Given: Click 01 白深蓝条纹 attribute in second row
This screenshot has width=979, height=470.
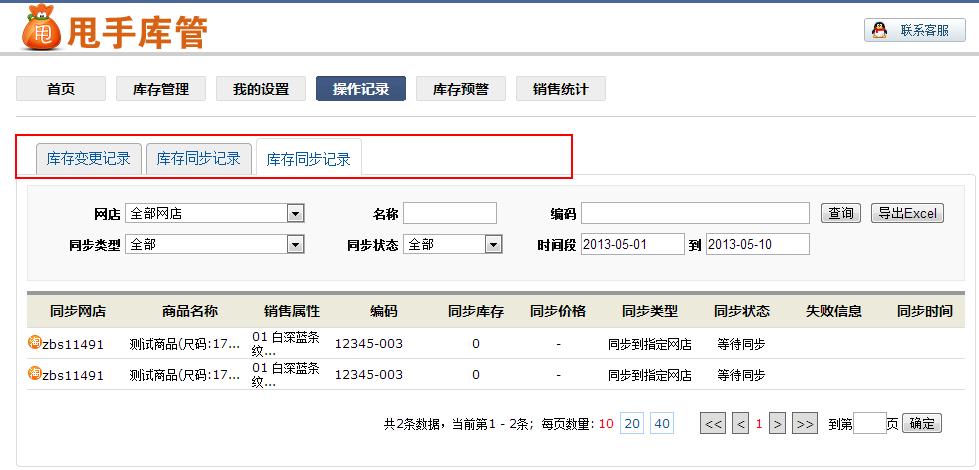Looking at the screenshot, I should pos(286,375).
